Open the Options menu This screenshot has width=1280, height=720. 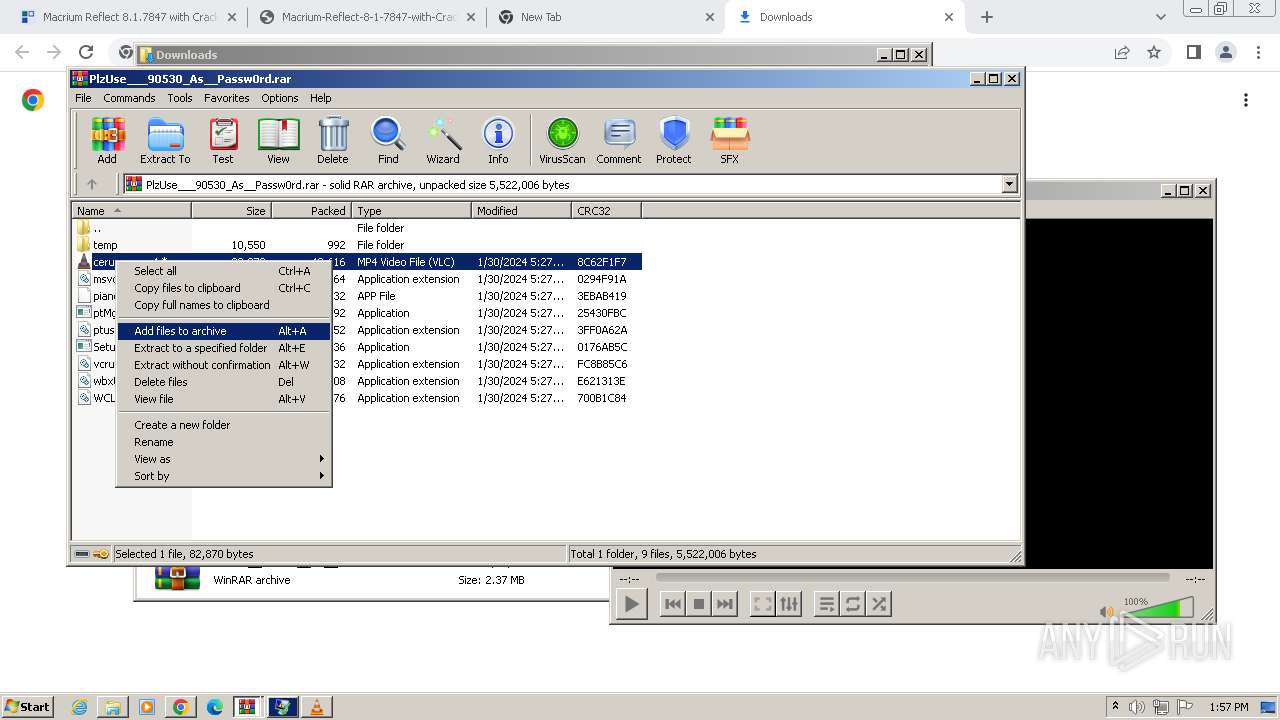click(x=280, y=98)
